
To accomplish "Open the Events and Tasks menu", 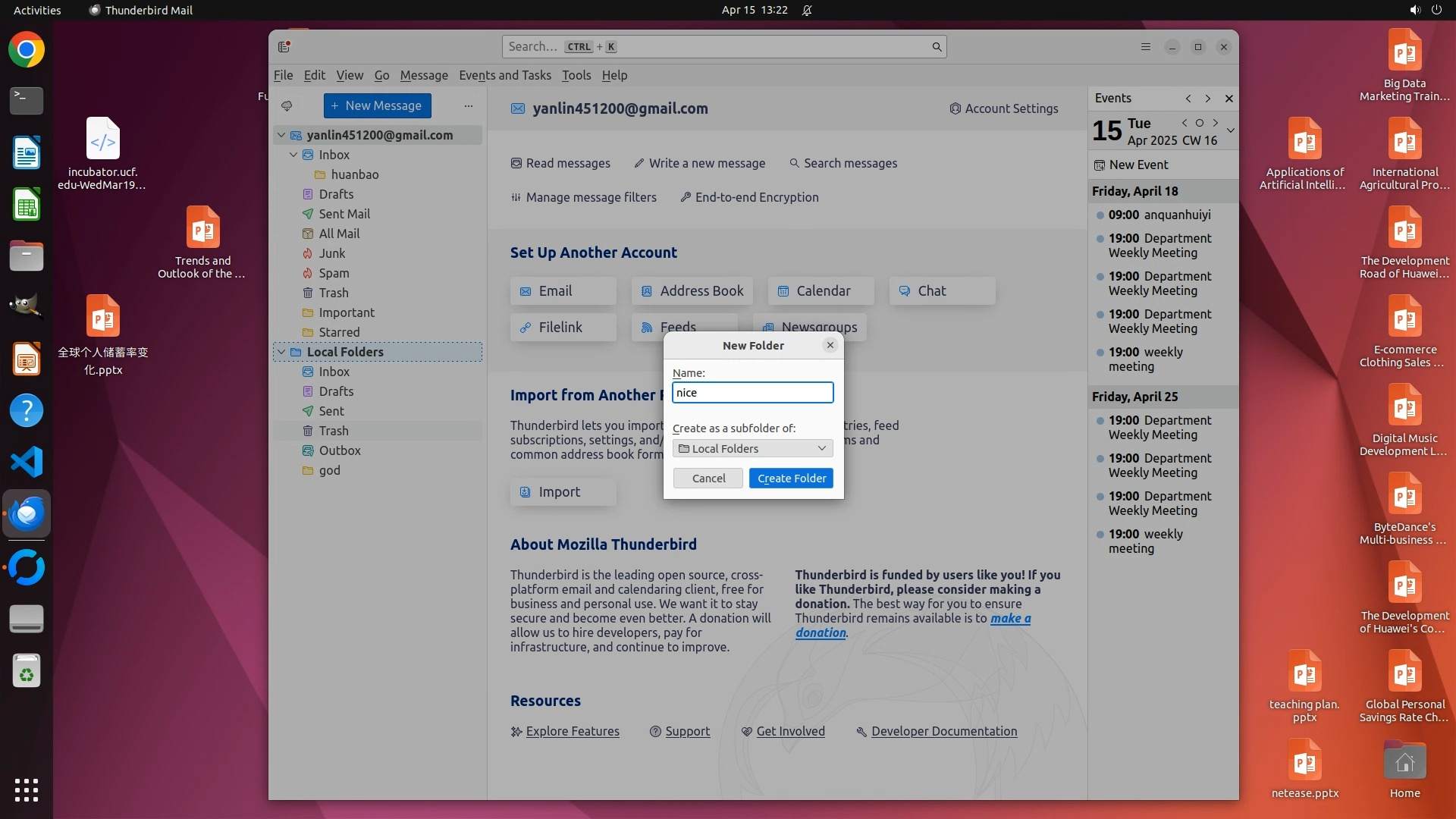I will coord(504,75).
